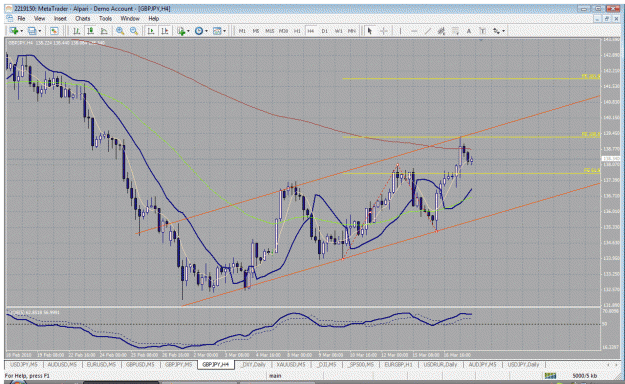Screen dimensions: 625x384
Task: Toggle the chart auto scroll button
Action: 151,31
